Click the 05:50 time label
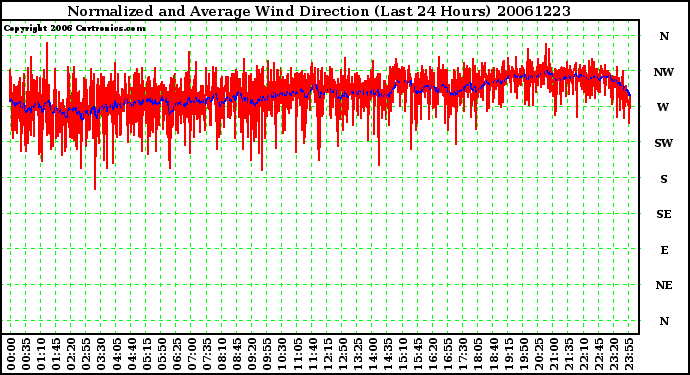This screenshot has width=690, height=375. pos(161,354)
